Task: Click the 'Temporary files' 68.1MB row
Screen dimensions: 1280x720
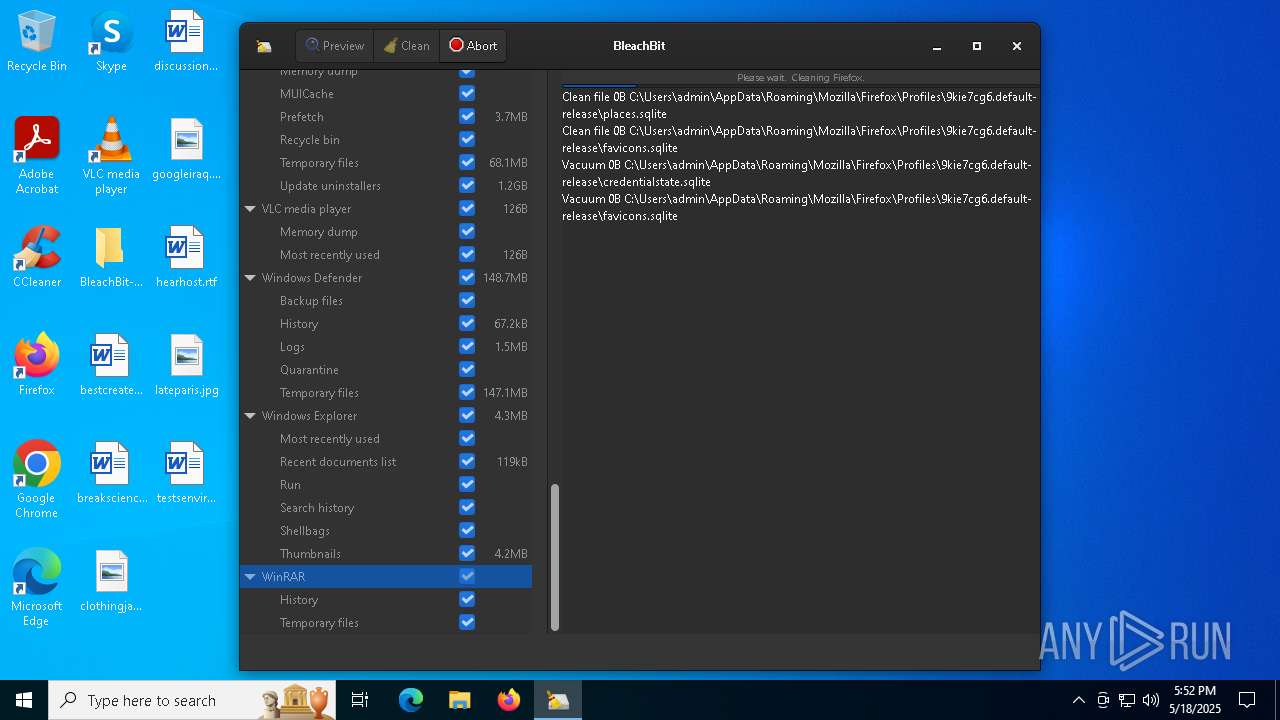Action: [386, 162]
